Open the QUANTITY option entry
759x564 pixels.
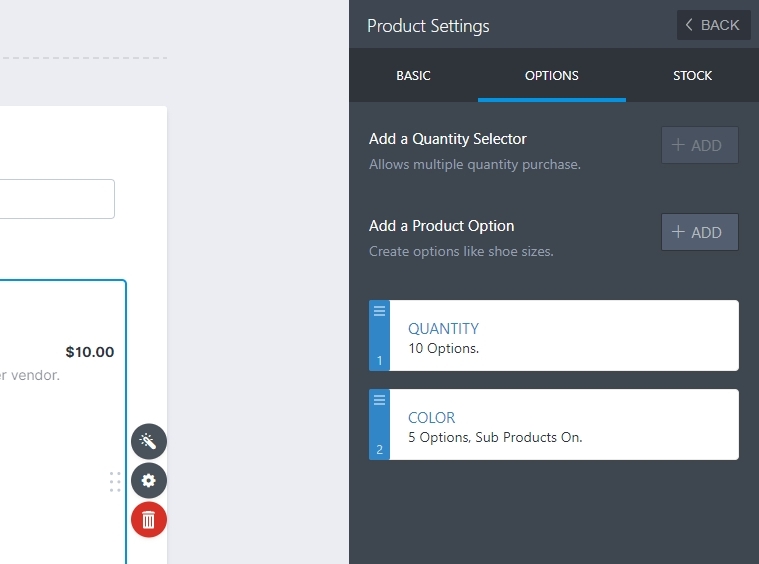[443, 328]
